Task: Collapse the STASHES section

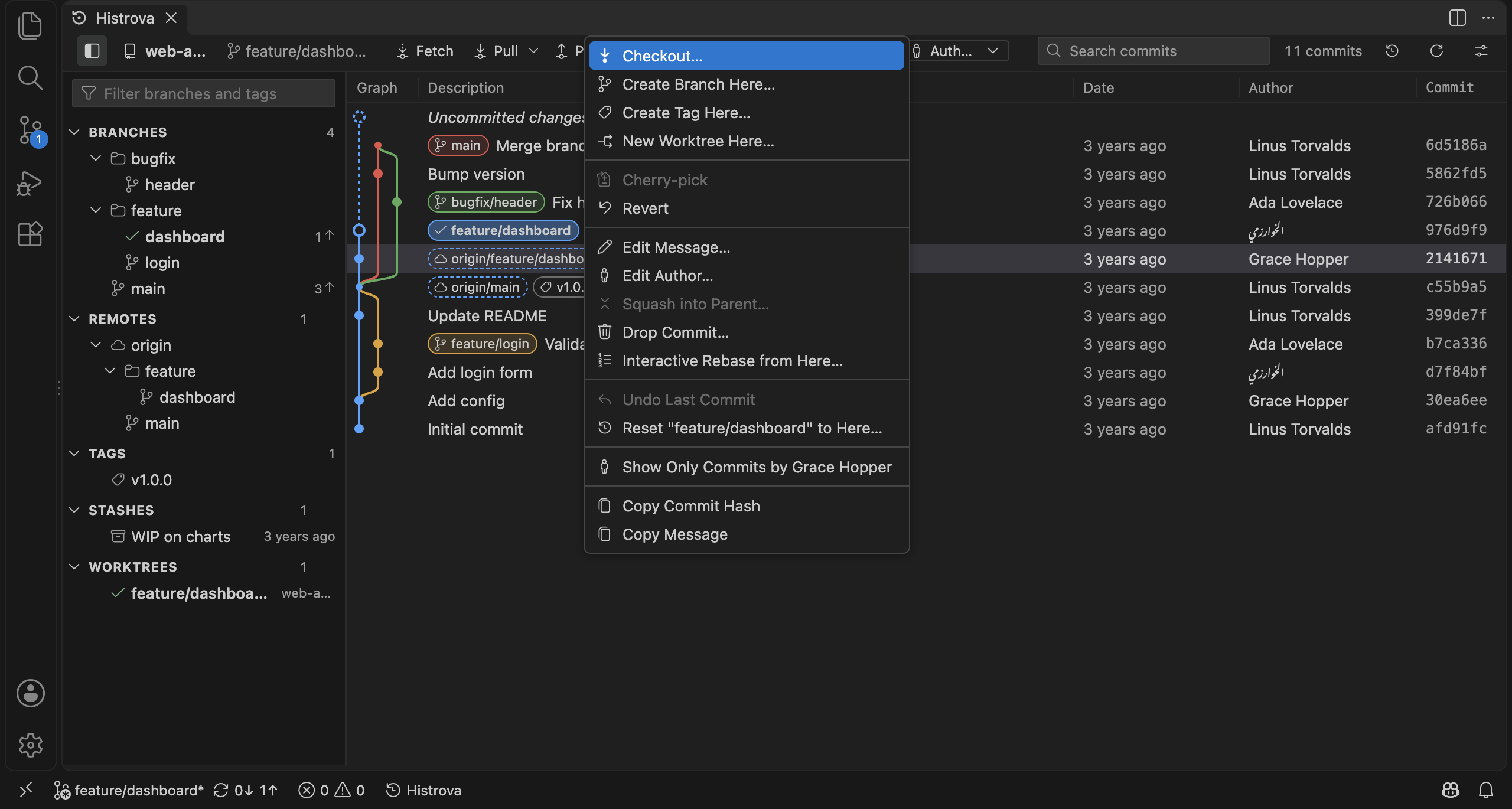Action: click(74, 510)
